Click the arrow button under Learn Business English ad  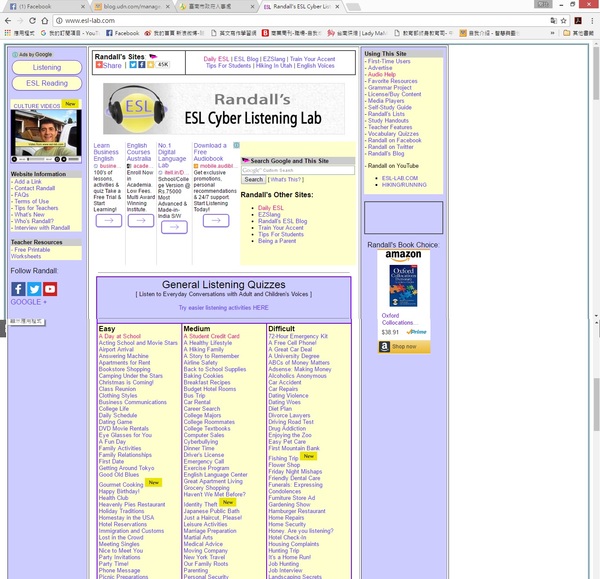pyautogui.click(x=108, y=221)
